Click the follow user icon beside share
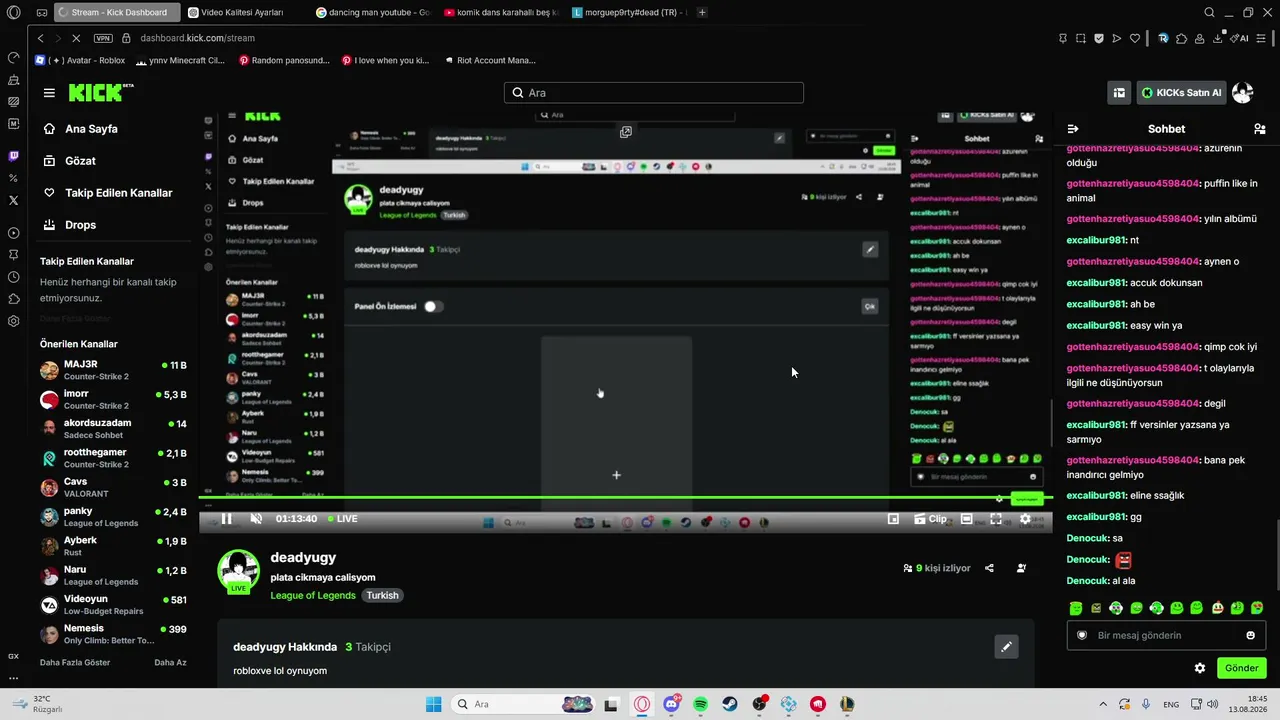Image resolution: width=1280 pixels, height=720 pixels. pos(1021,568)
